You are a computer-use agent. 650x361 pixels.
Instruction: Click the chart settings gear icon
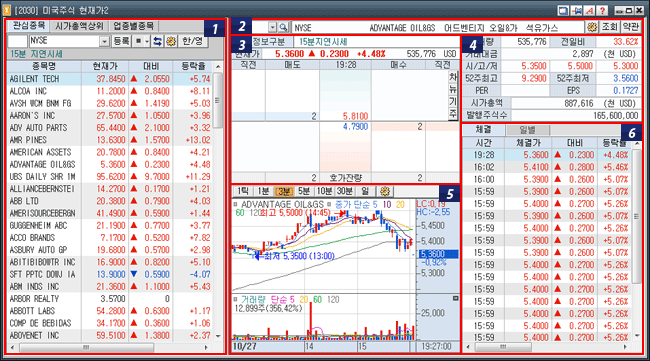[385, 191]
